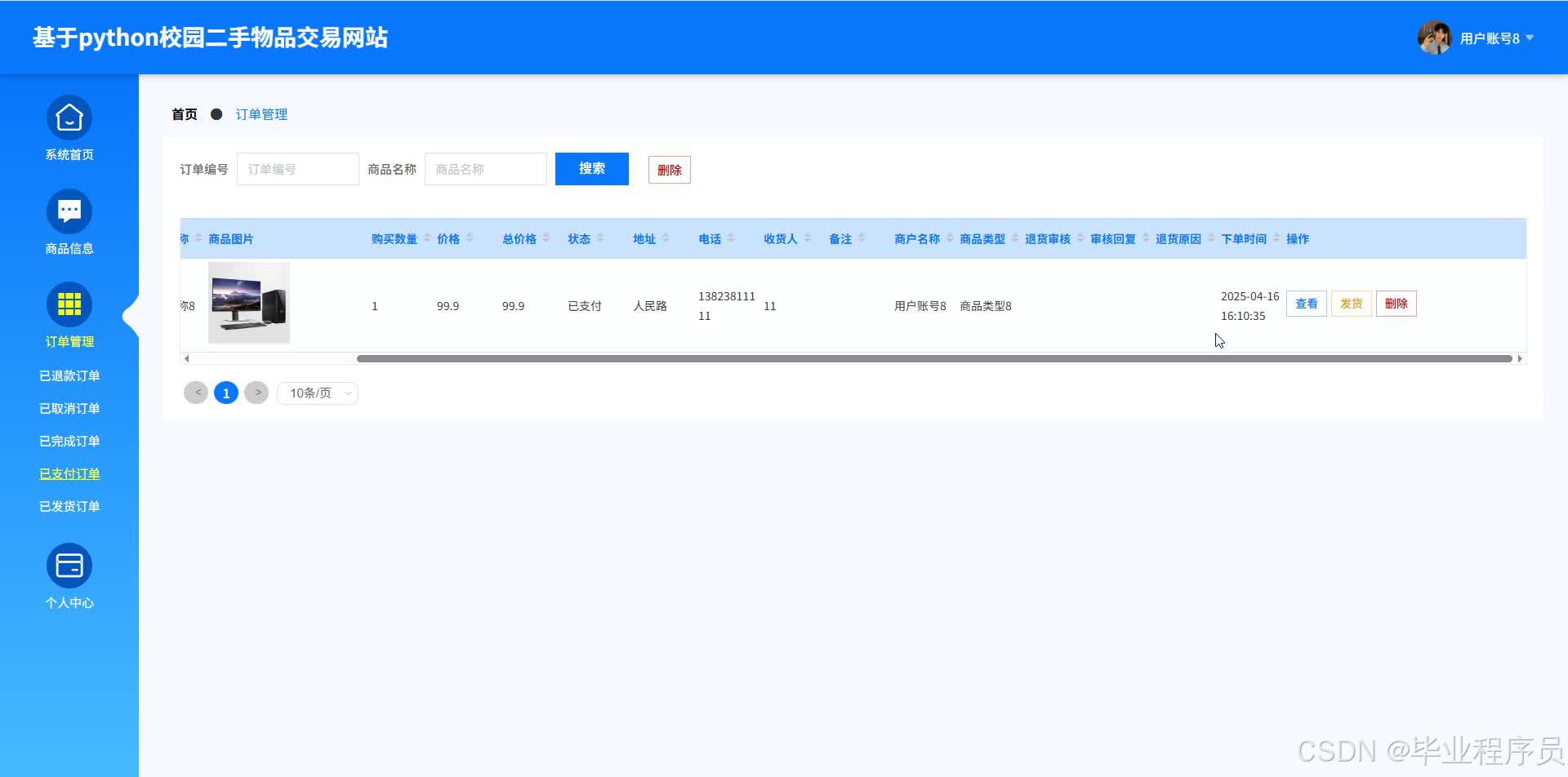
Task: Open 已取消订单 submenu item
Action: point(69,408)
